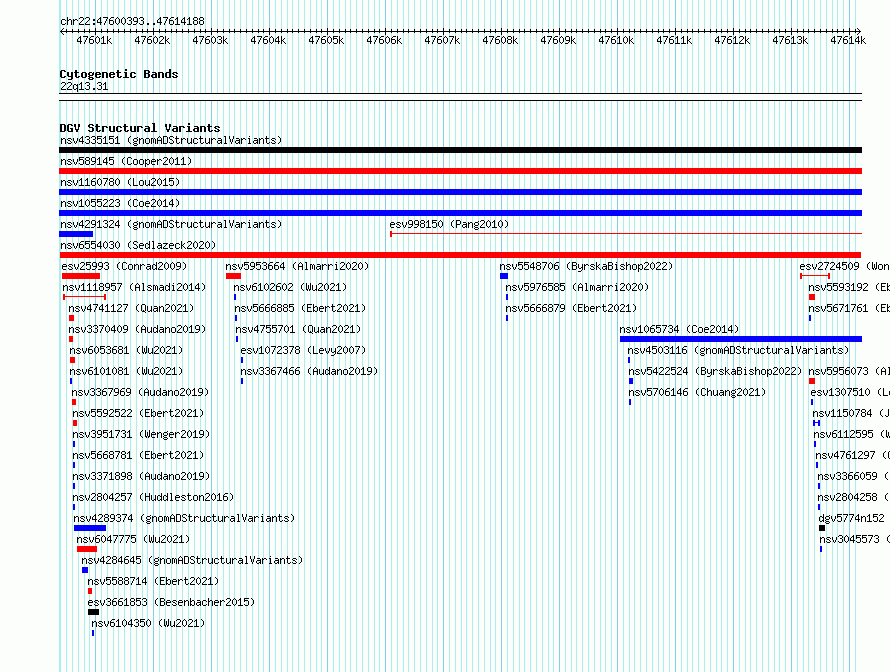
Task: Click the esv3661853 black variant bar
Action: [94, 612]
